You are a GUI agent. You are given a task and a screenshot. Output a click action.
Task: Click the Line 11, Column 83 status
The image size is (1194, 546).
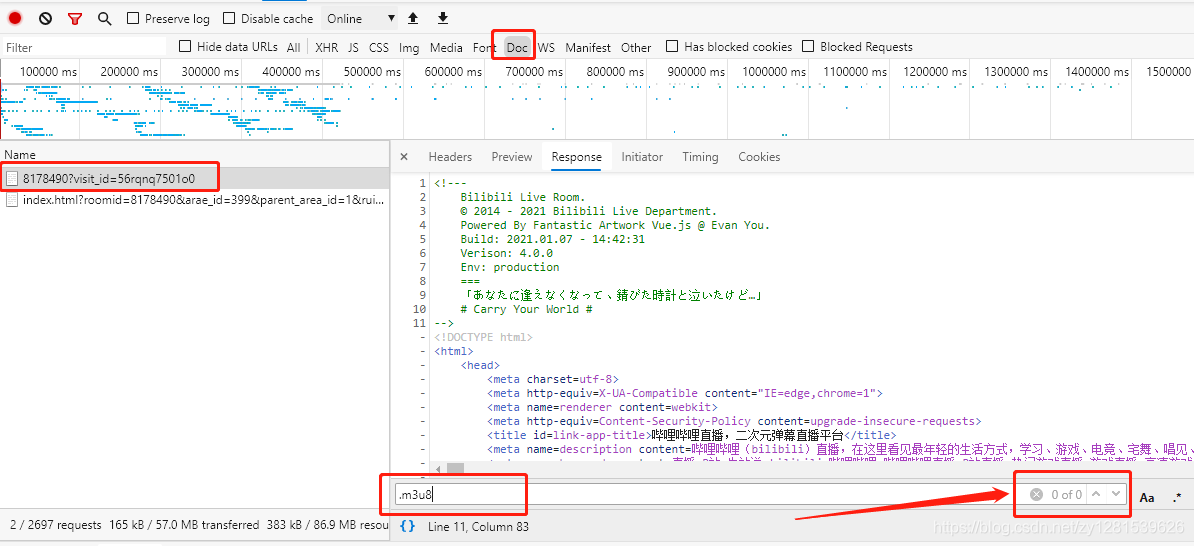[478, 526]
